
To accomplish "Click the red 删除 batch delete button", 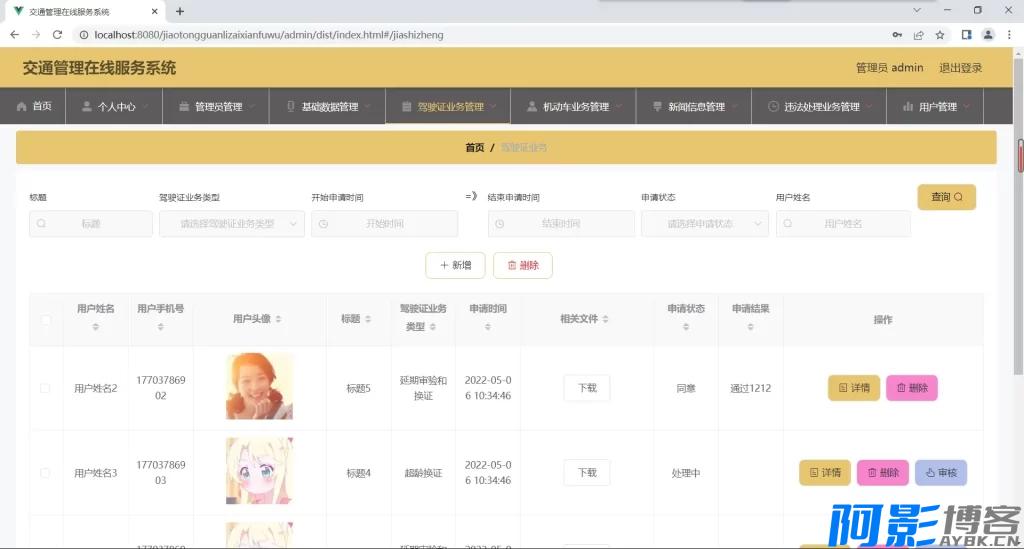I will tap(522, 265).
